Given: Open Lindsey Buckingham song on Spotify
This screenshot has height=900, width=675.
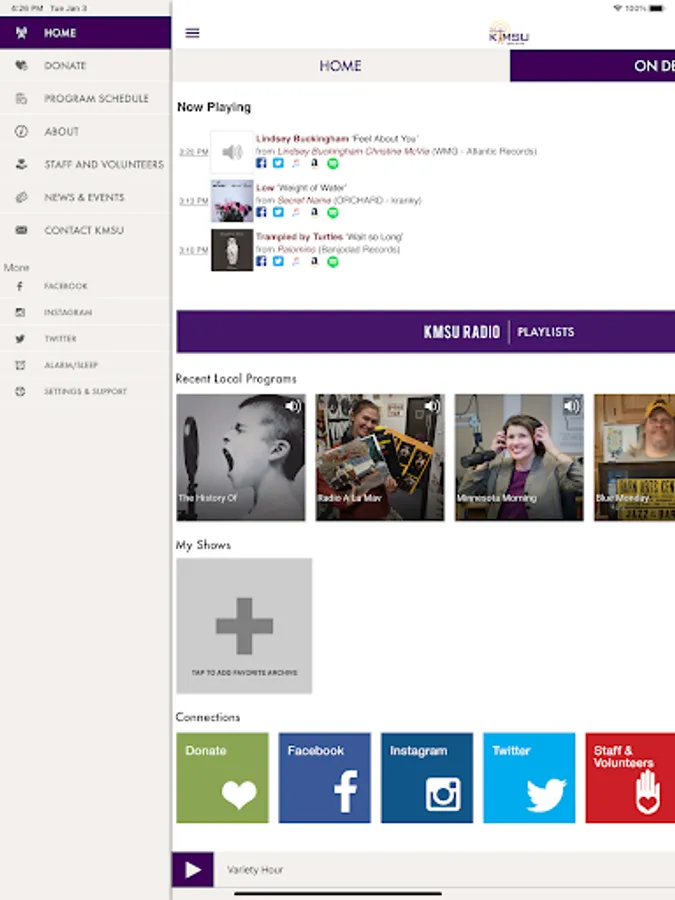Looking at the screenshot, I should pos(333,164).
